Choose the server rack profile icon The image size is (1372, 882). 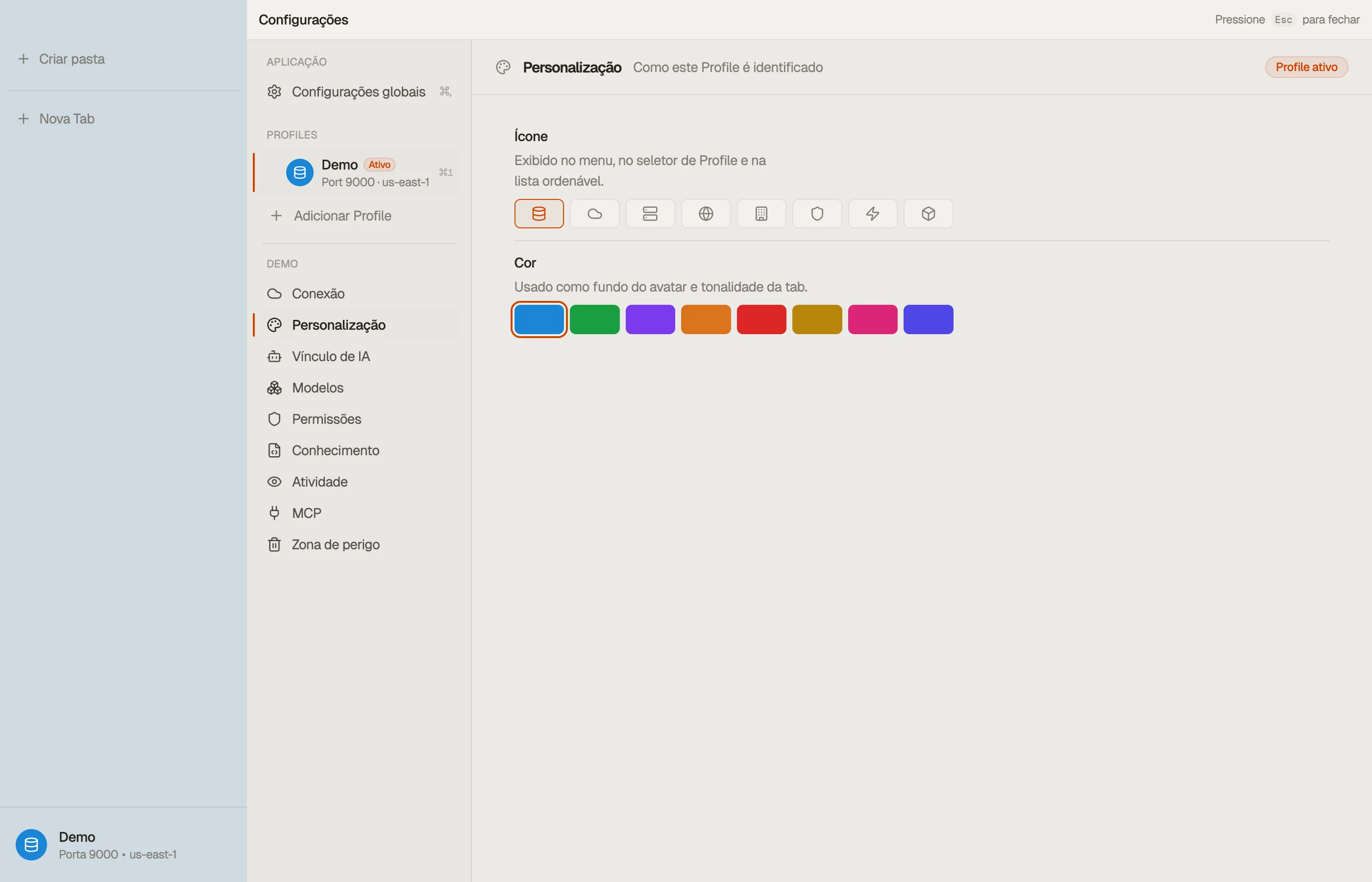650,214
